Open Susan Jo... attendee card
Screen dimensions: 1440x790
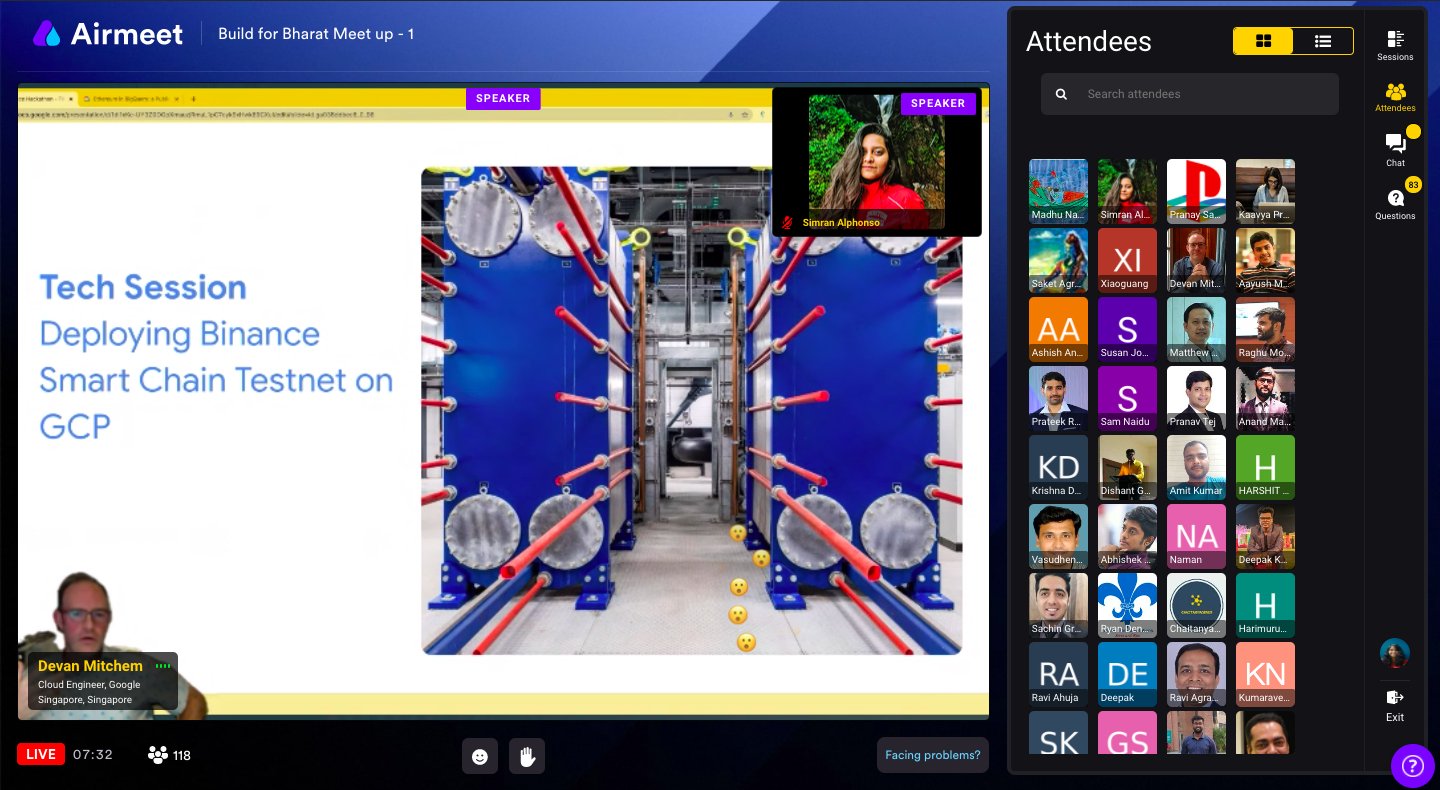point(1127,329)
